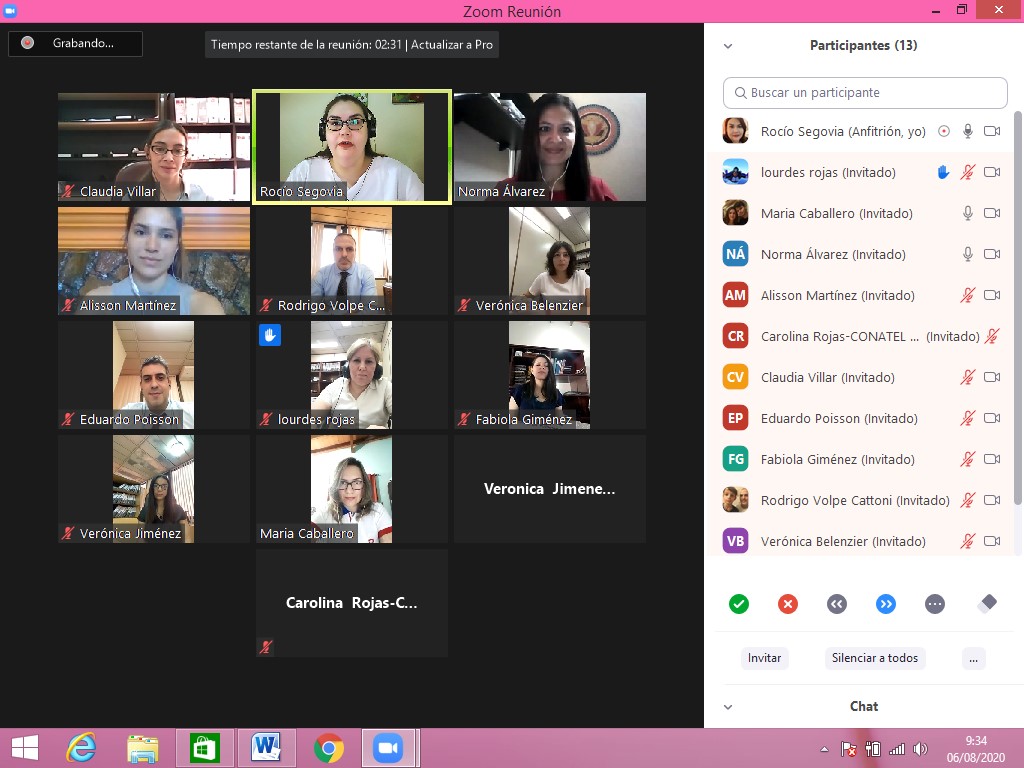Click Eduardo Poisson EP avatar
This screenshot has height=768, width=1024.
click(735, 418)
